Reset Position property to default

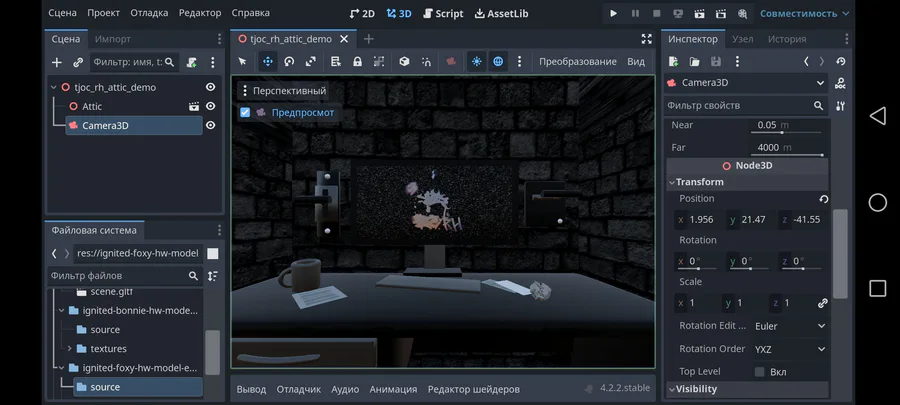point(824,199)
